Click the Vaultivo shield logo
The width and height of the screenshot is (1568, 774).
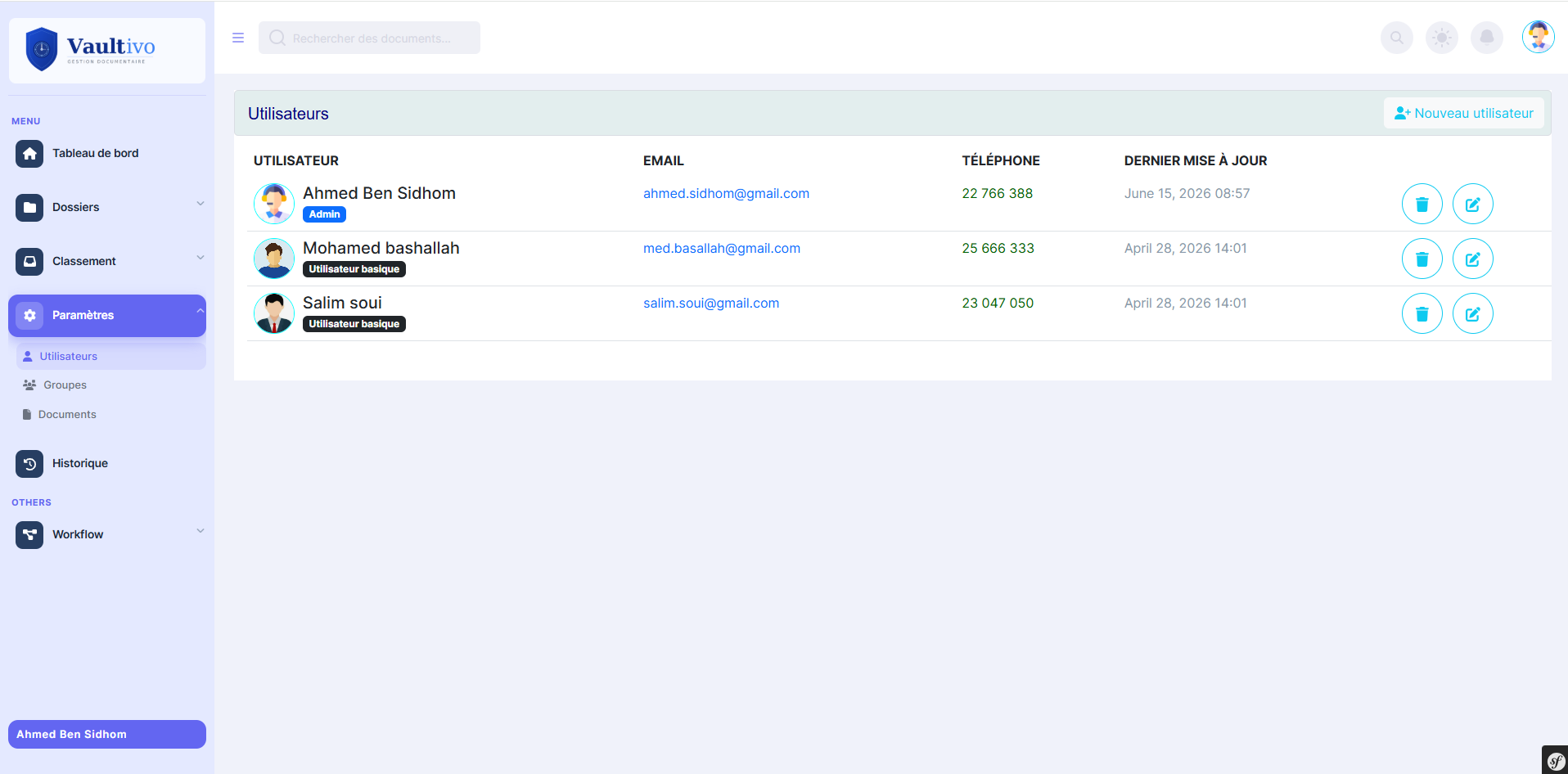41,49
